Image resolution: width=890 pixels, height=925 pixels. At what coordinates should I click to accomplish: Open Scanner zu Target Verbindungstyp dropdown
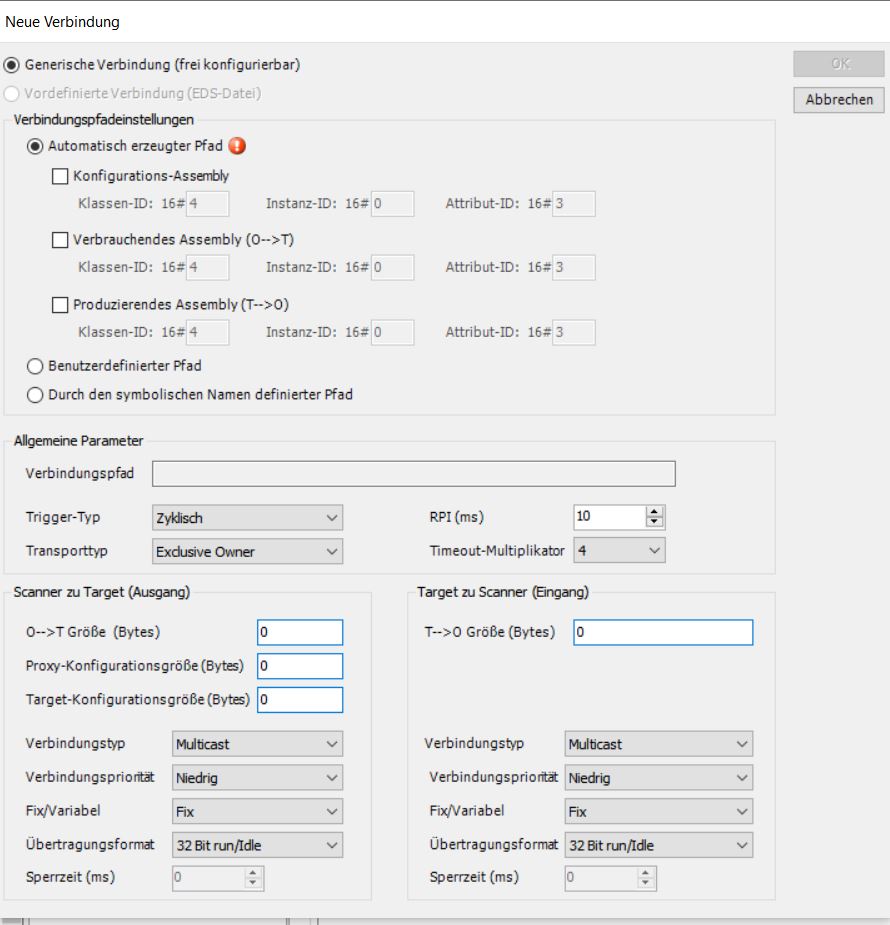pos(257,744)
